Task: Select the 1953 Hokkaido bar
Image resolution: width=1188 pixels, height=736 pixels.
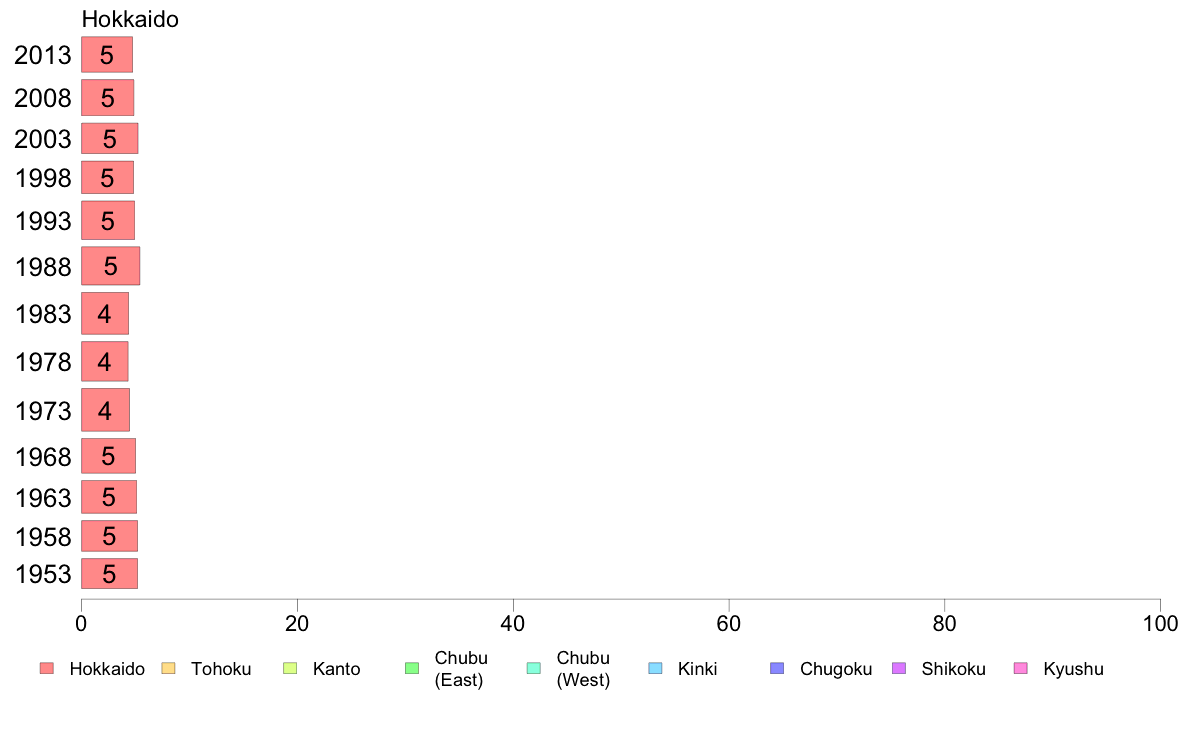Action: coord(109,574)
